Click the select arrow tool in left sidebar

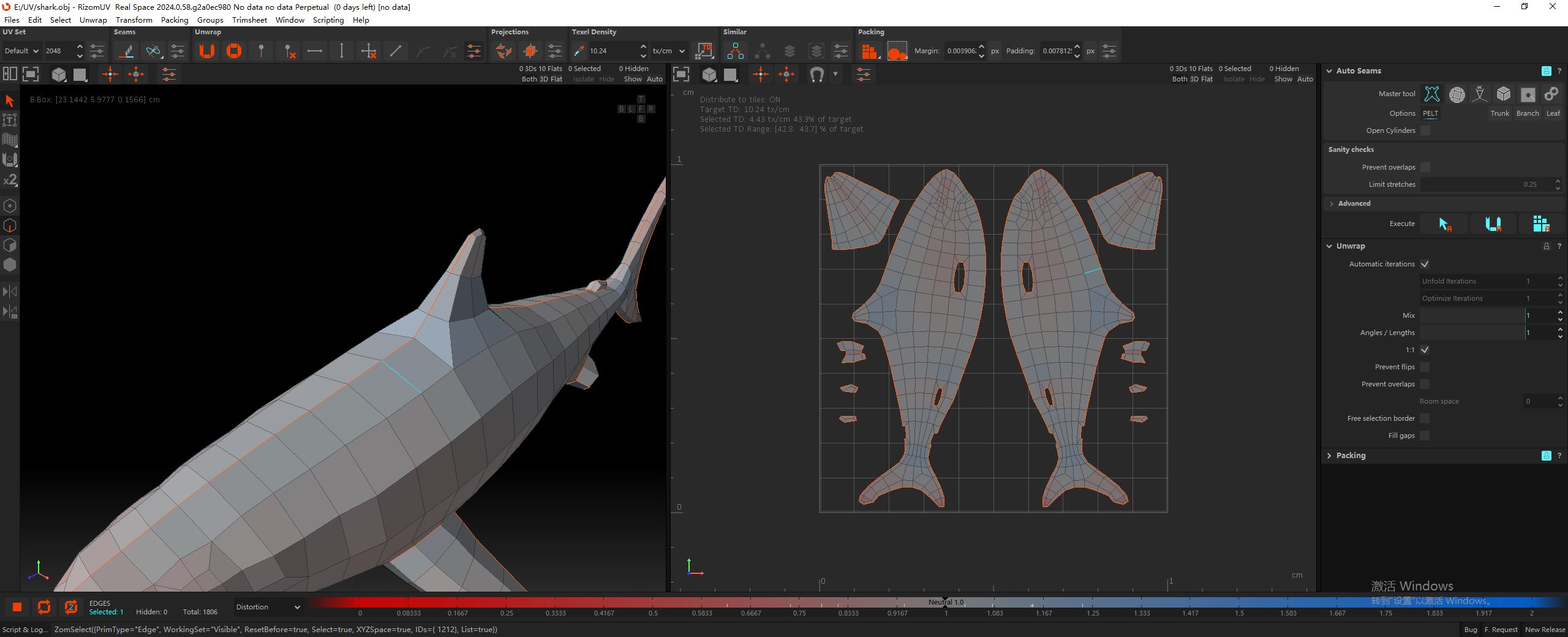[10, 100]
